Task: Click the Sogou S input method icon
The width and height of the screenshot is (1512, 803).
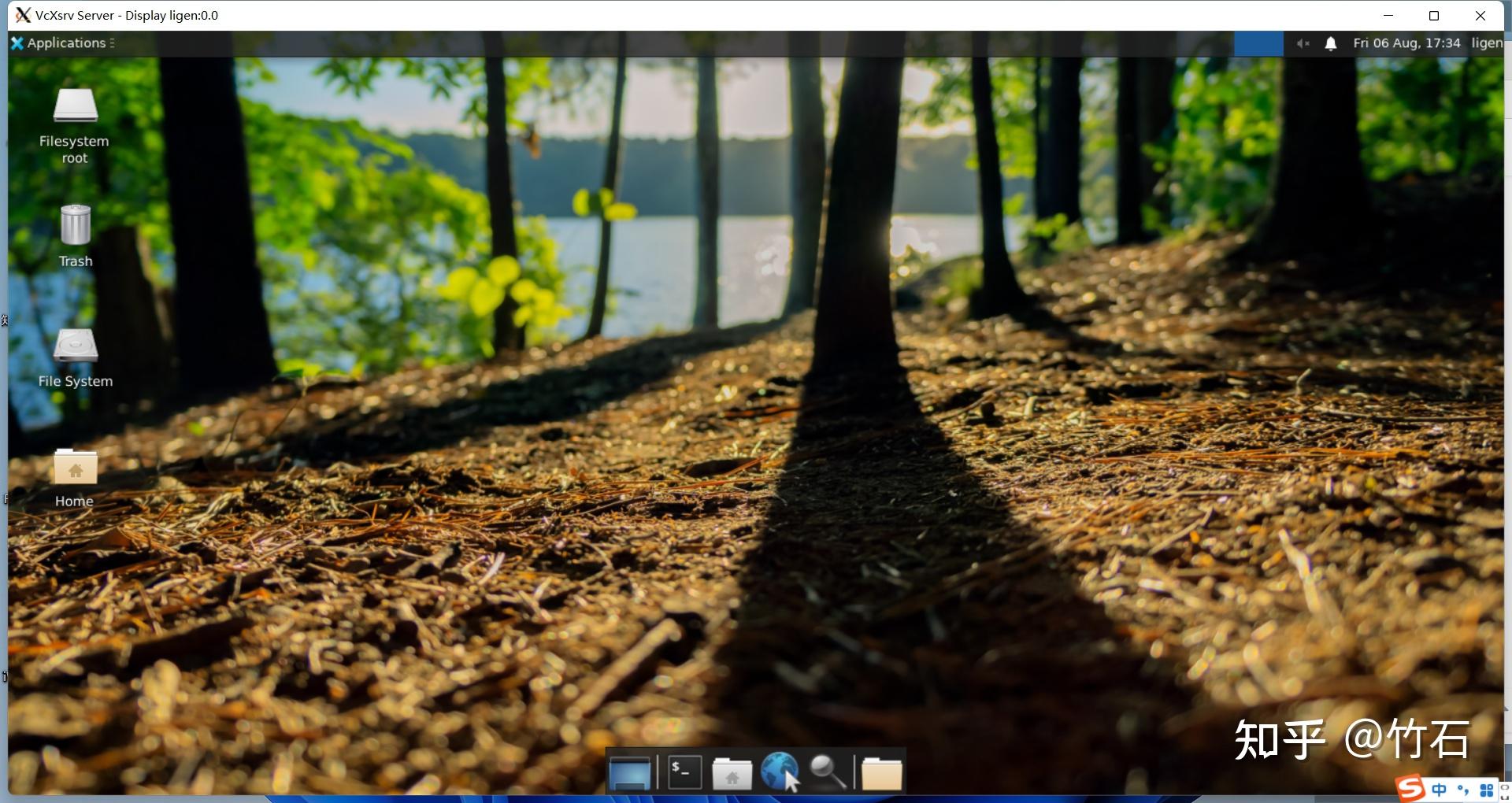Action: [x=1410, y=789]
